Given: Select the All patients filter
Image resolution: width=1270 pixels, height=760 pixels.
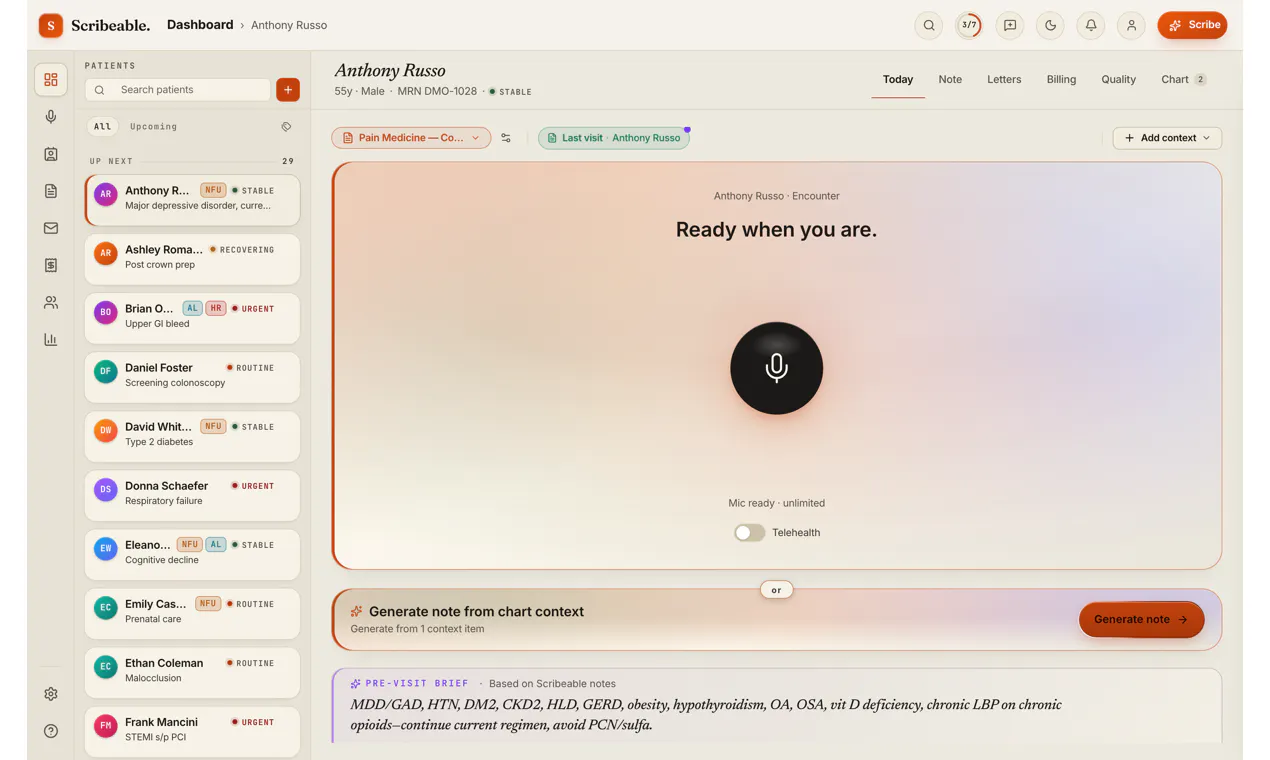Looking at the screenshot, I should [x=102, y=127].
